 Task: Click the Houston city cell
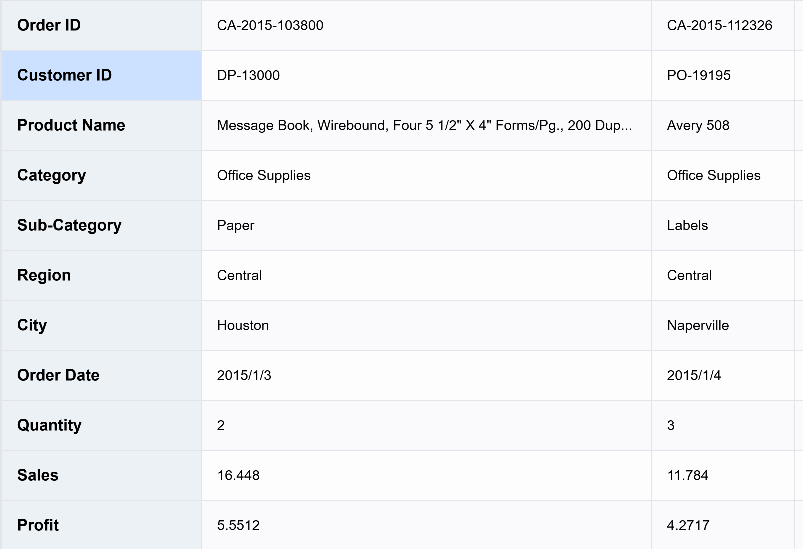[x=425, y=325]
